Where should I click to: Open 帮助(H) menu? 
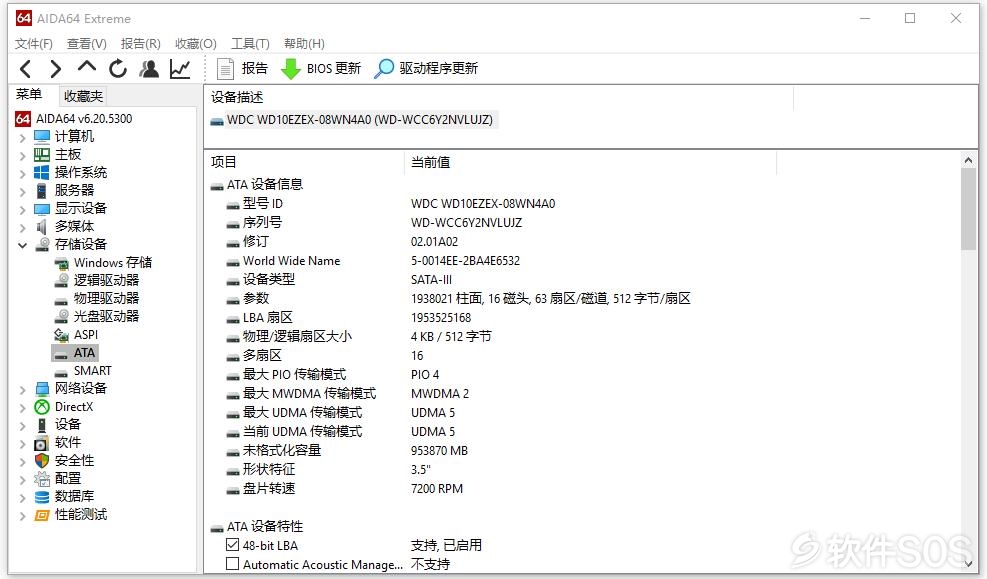coord(304,43)
